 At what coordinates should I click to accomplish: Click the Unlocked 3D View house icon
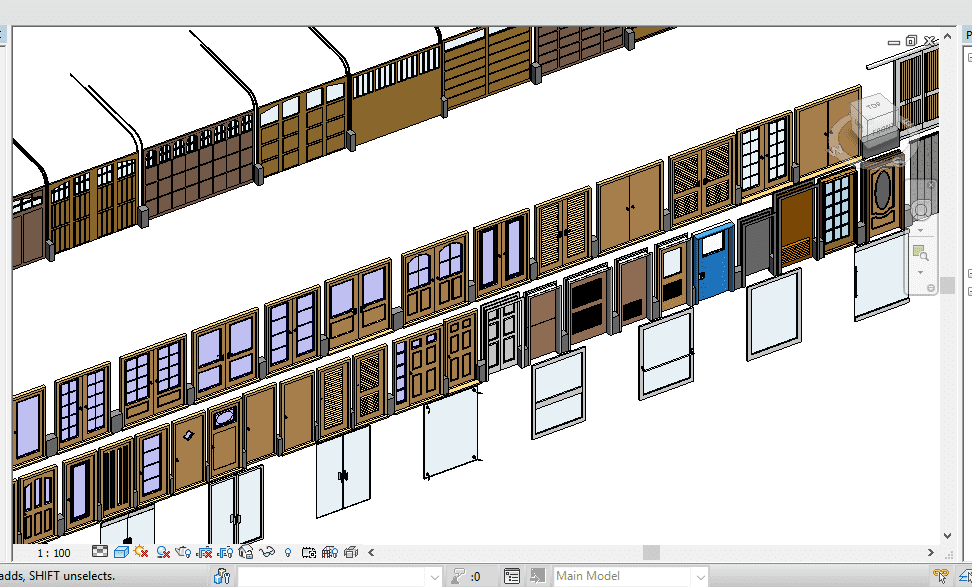pyautogui.click(x=246, y=552)
